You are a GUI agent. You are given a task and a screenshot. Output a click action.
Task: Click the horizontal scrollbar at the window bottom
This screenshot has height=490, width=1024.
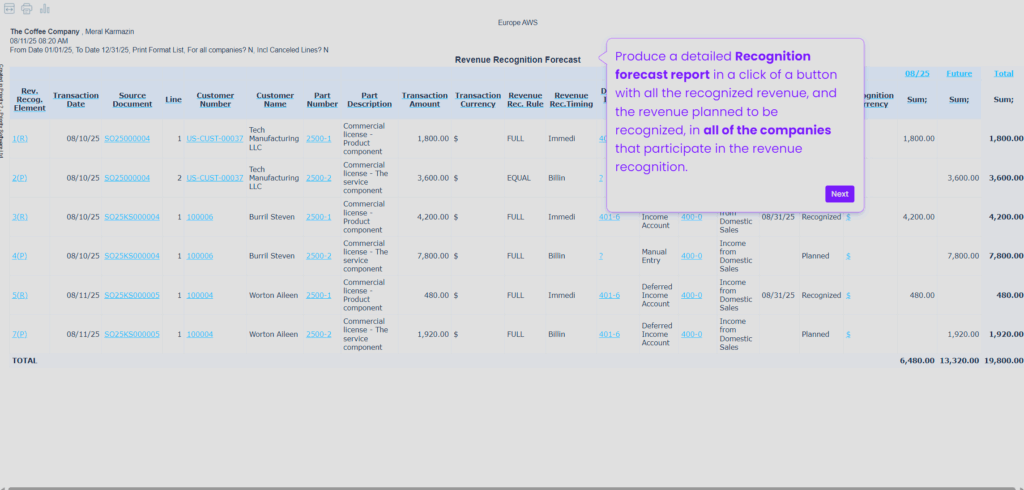pos(512,487)
